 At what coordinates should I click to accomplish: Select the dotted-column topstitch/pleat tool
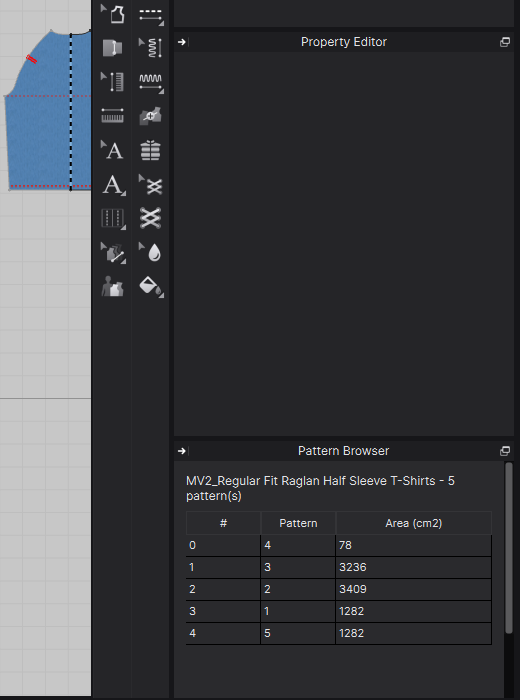tap(113, 218)
